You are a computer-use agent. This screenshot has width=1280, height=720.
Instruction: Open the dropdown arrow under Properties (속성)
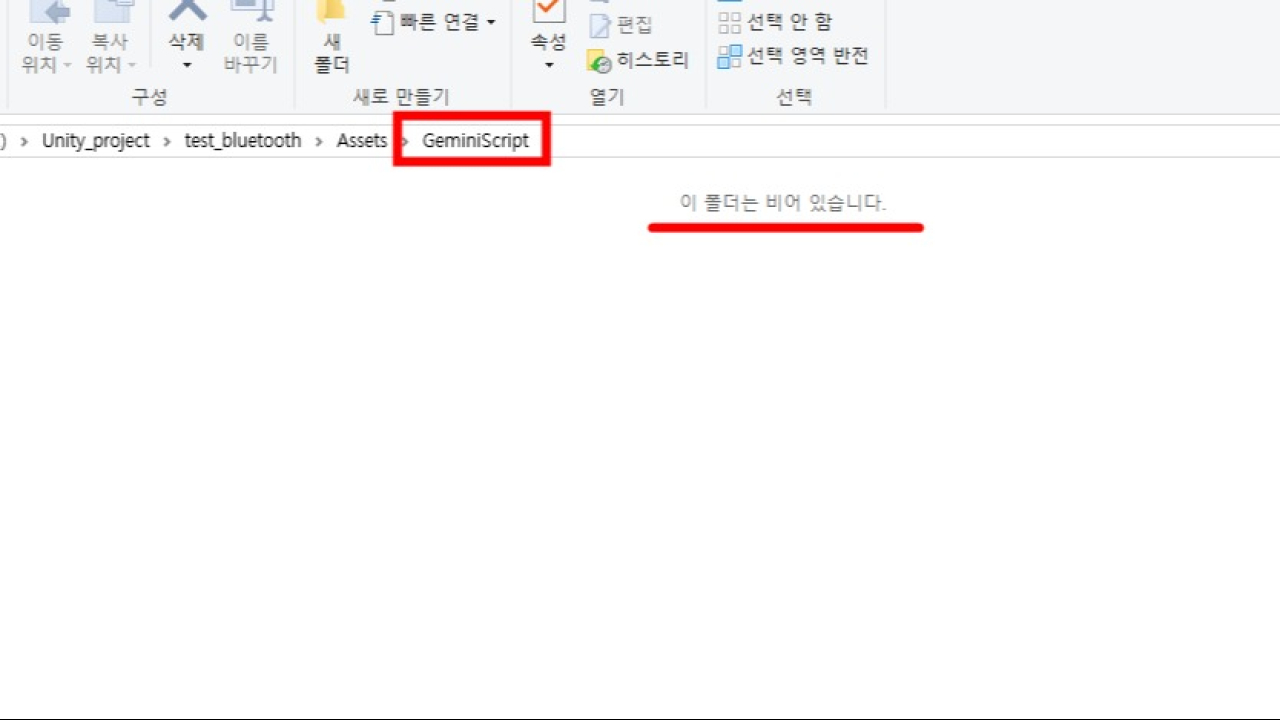click(548, 65)
